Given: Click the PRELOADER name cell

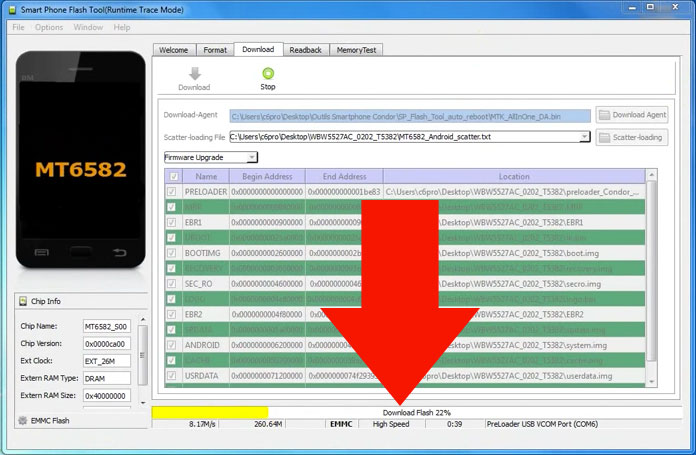Looking at the screenshot, I should pos(206,192).
